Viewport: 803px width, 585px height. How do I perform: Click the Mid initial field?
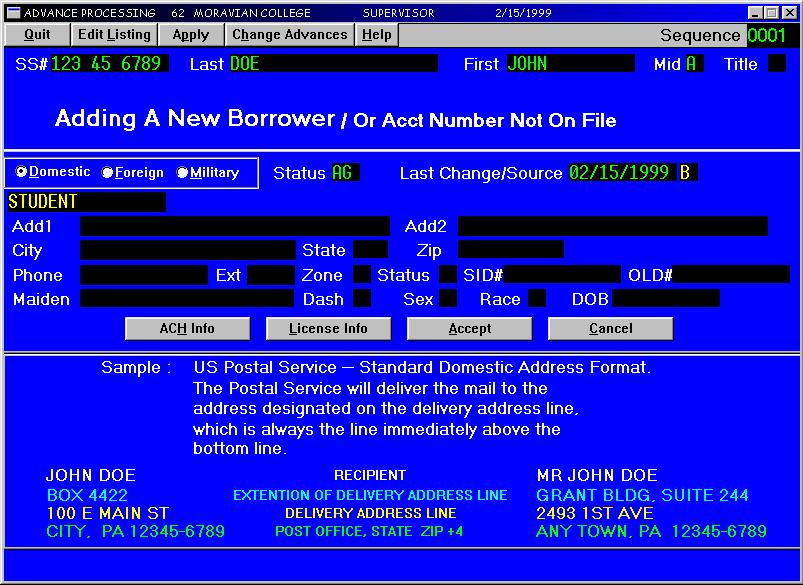(694, 64)
